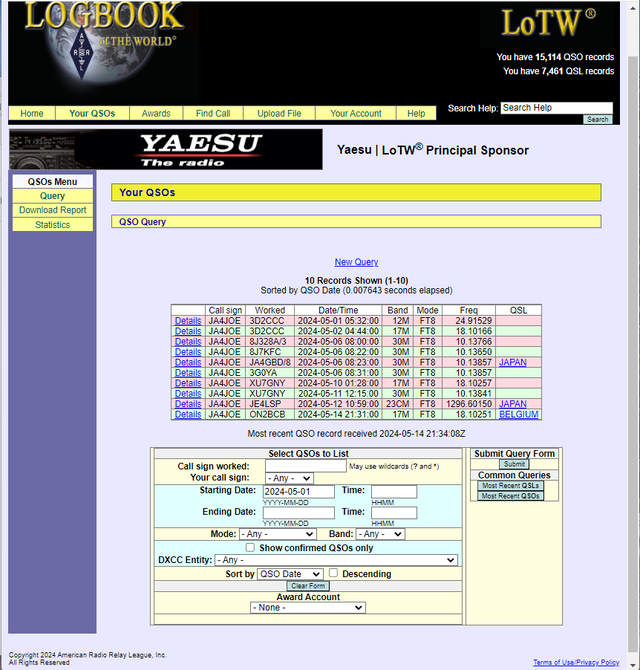The height and width of the screenshot is (670, 640).
Task: Enable Show confirmed QSOs only checkbox
Action: pos(250,547)
